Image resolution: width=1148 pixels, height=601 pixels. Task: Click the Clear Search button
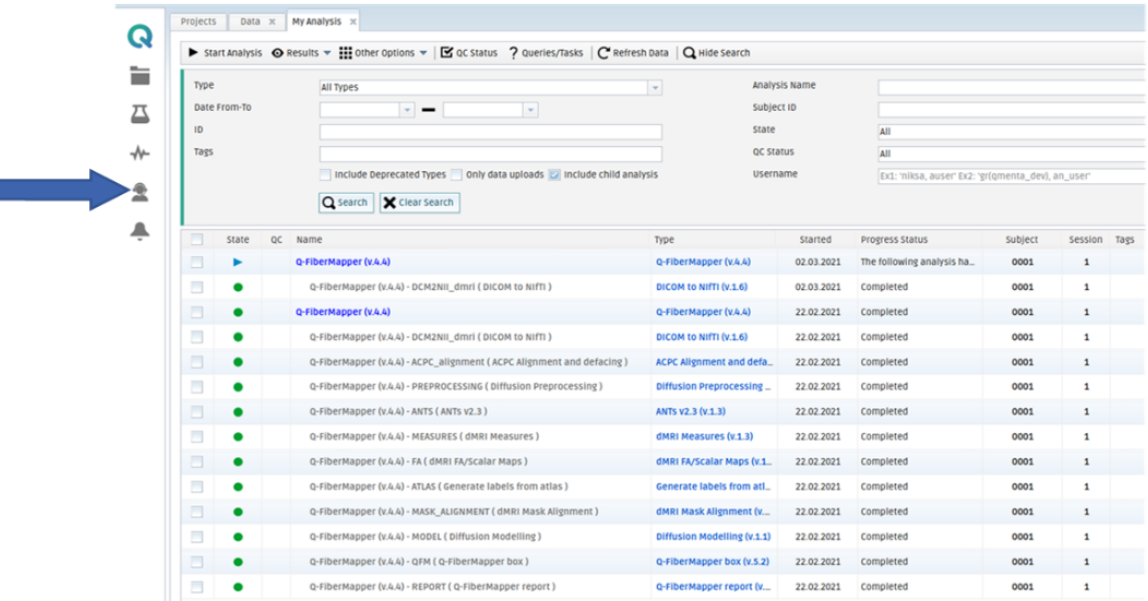(x=419, y=202)
